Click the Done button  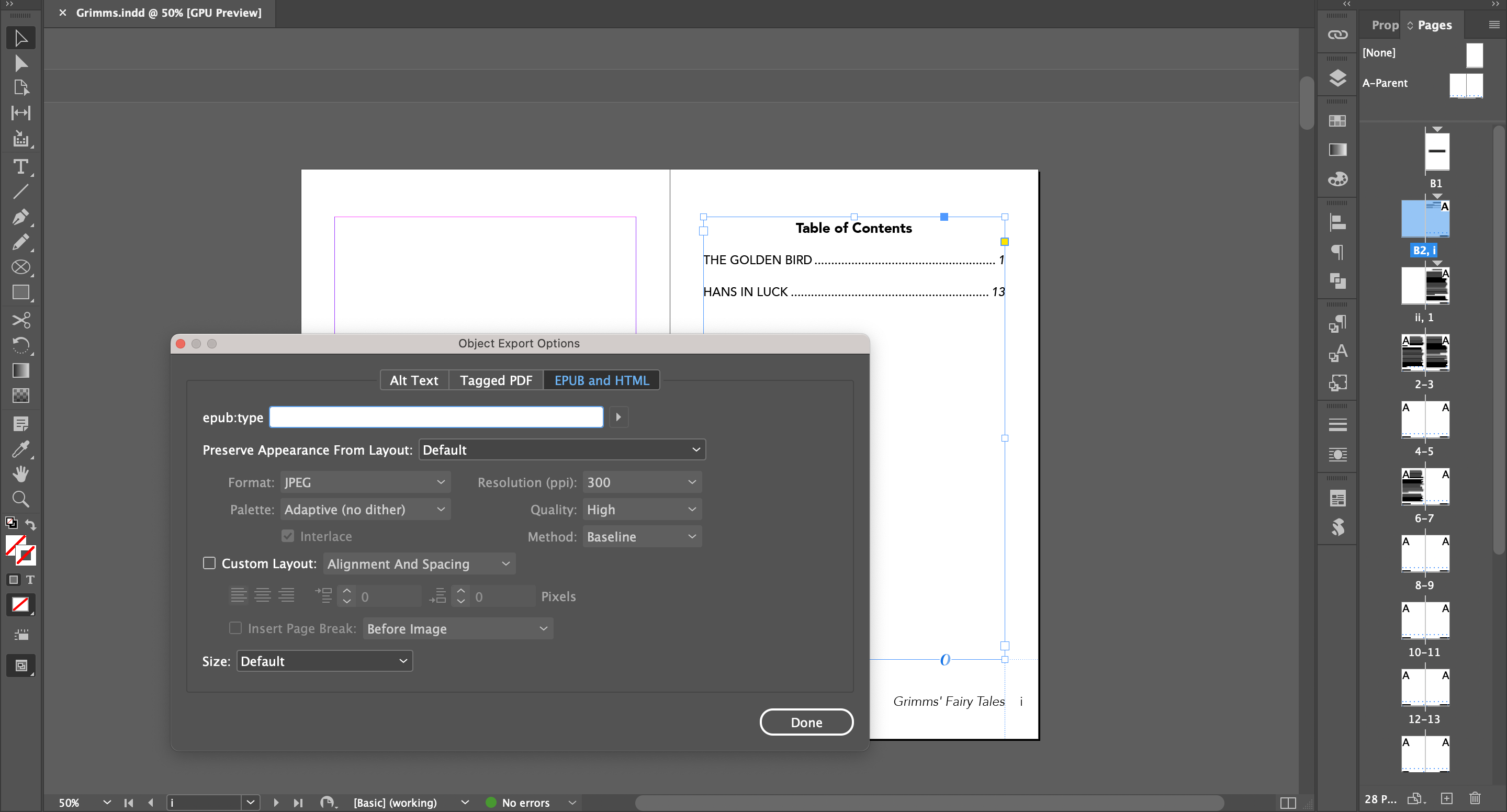point(806,722)
